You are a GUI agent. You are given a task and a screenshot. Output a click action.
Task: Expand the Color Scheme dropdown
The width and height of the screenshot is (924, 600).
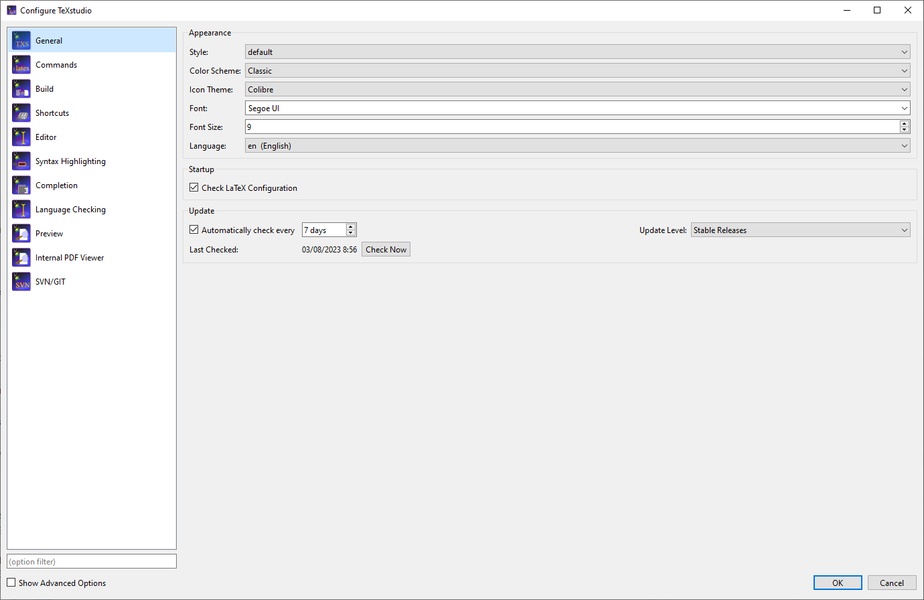[x=578, y=71]
